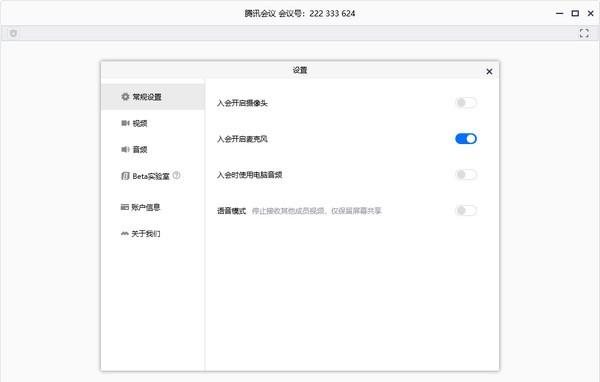600x382 pixels.
Task: Open the 常规设置 tab
Action: [153, 97]
